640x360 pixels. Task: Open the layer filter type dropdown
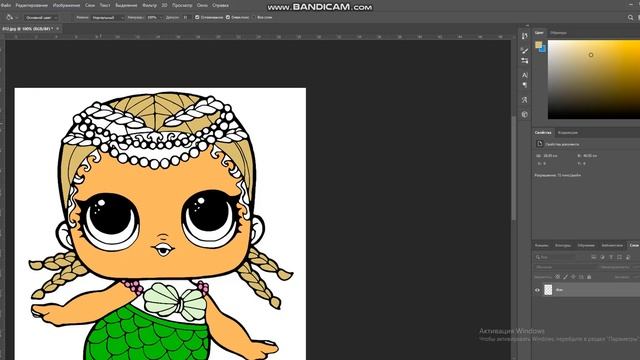point(560,257)
